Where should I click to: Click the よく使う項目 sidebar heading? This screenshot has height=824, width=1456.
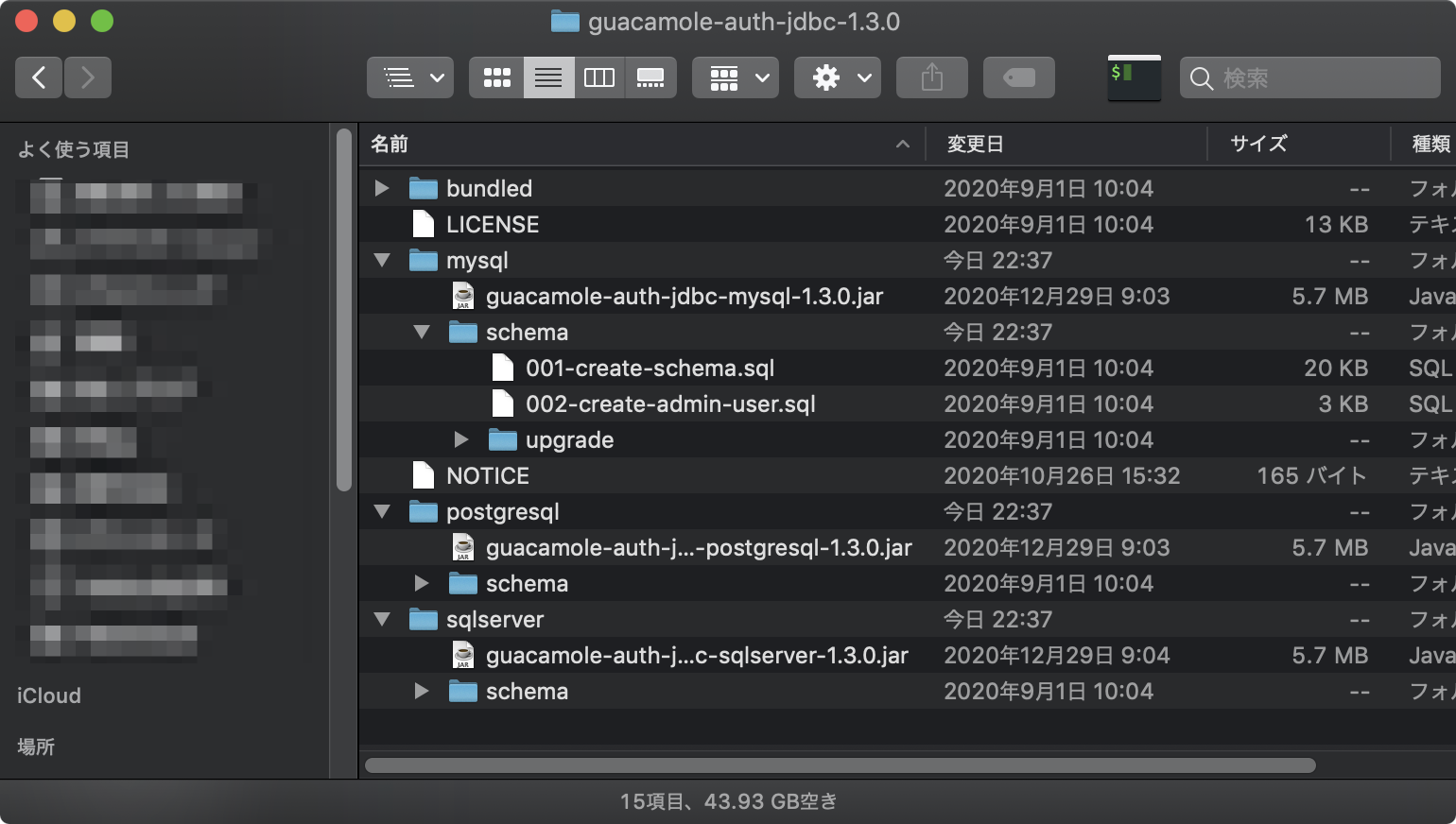pyautogui.click(x=74, y=149)
